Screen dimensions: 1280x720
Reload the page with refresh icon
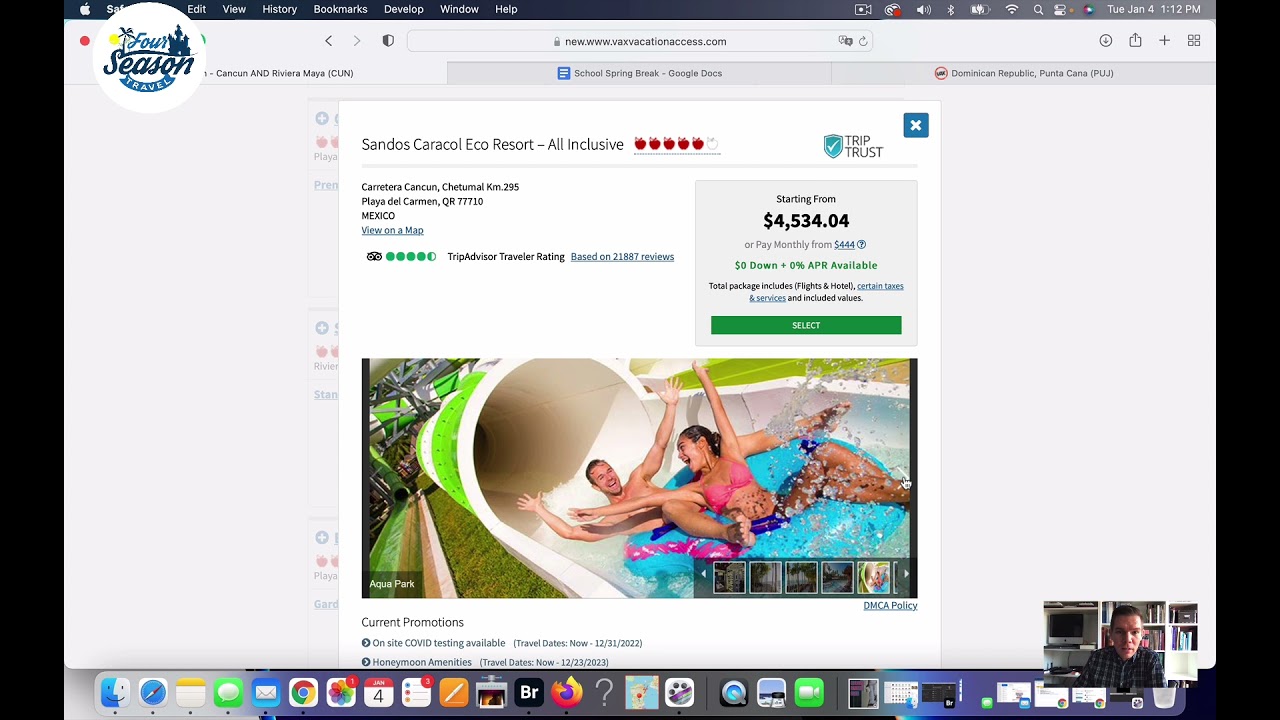pyautogui.click(x=863, y=41)
